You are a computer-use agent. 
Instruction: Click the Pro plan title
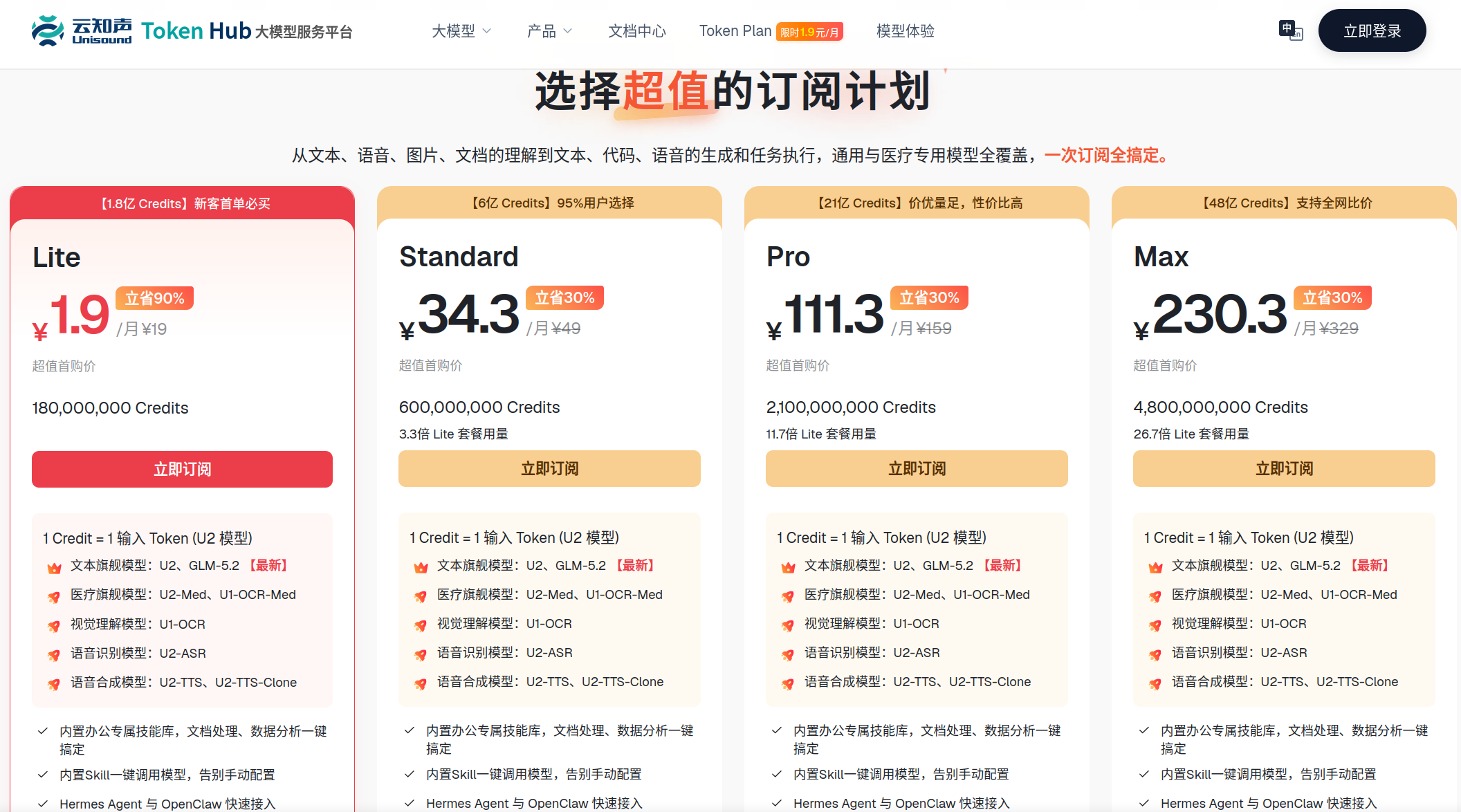[788, 257]
